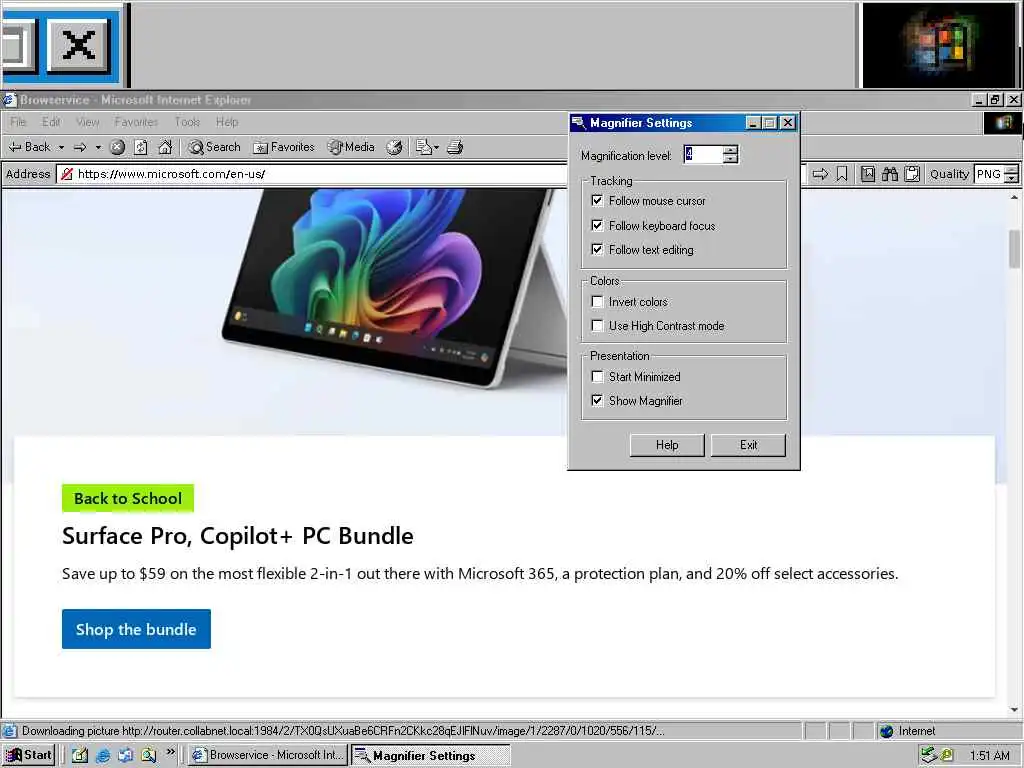Launch Outlook Express from quick launch
Image resolution: width=1024 pixels, height=768 pixels.
pos(125,755)
